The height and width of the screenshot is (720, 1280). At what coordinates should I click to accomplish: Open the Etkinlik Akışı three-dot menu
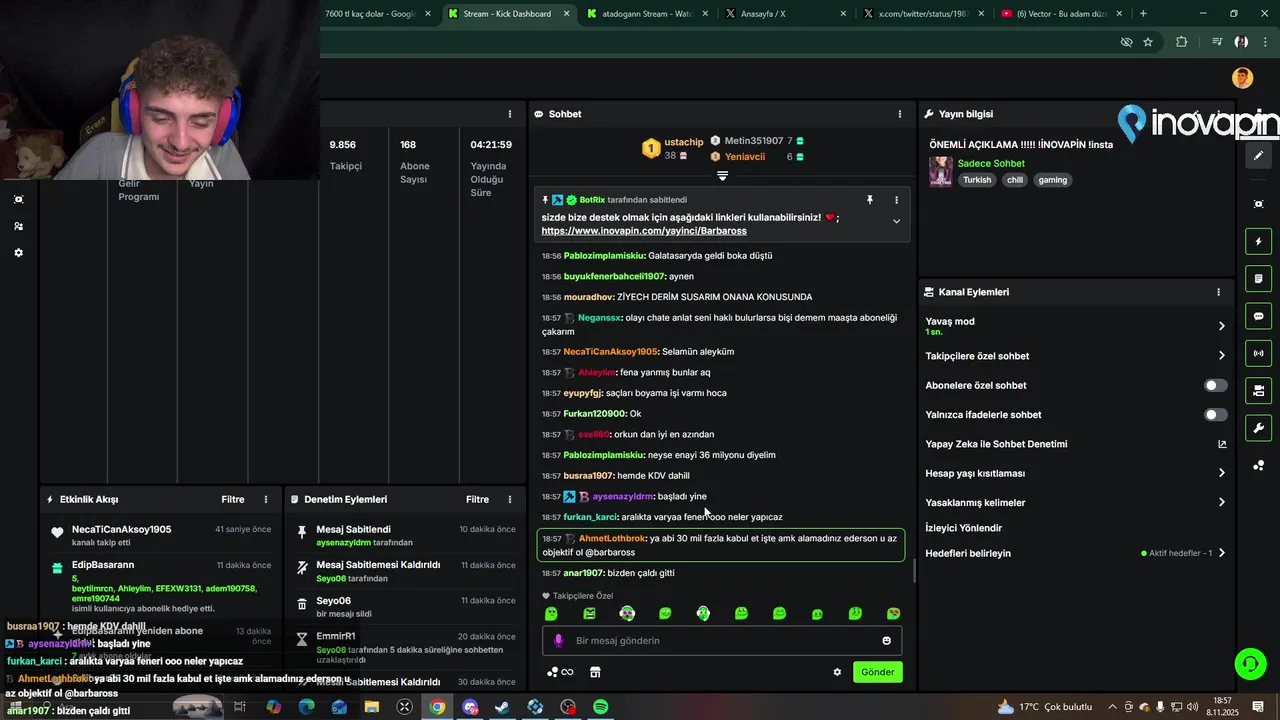(266, 499)
